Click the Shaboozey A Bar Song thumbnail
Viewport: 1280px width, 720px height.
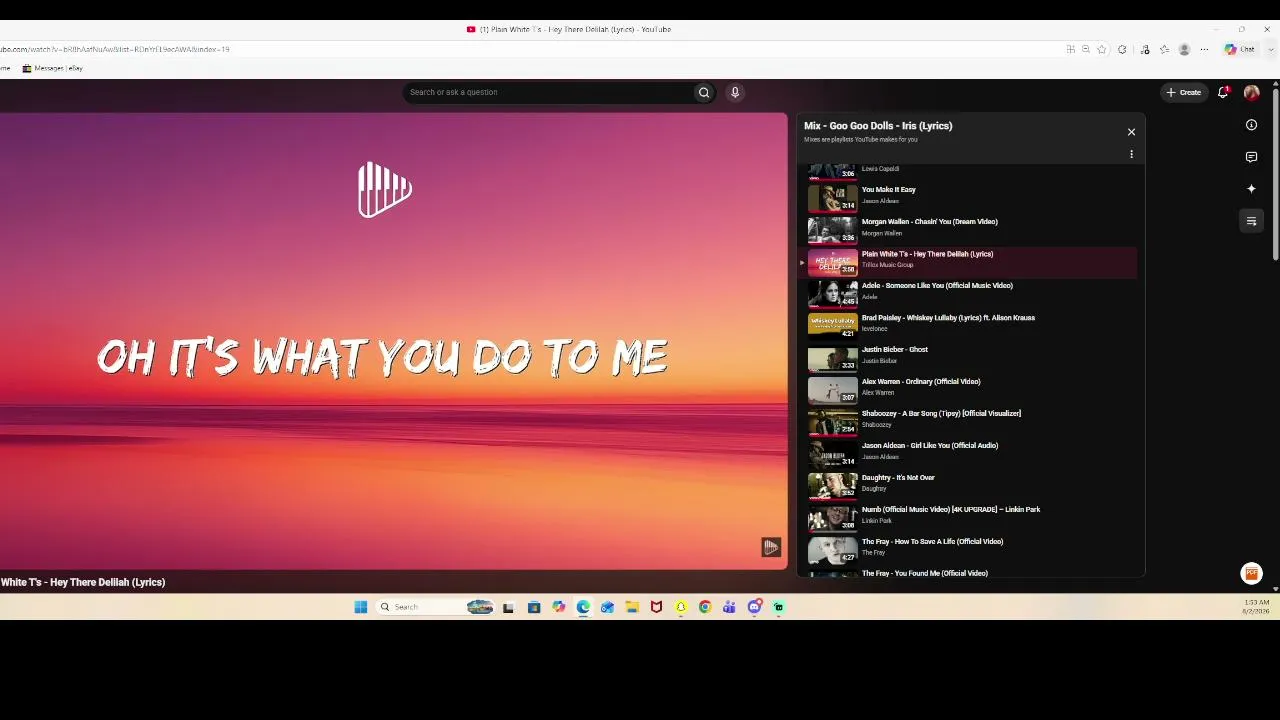pos(832,421)
